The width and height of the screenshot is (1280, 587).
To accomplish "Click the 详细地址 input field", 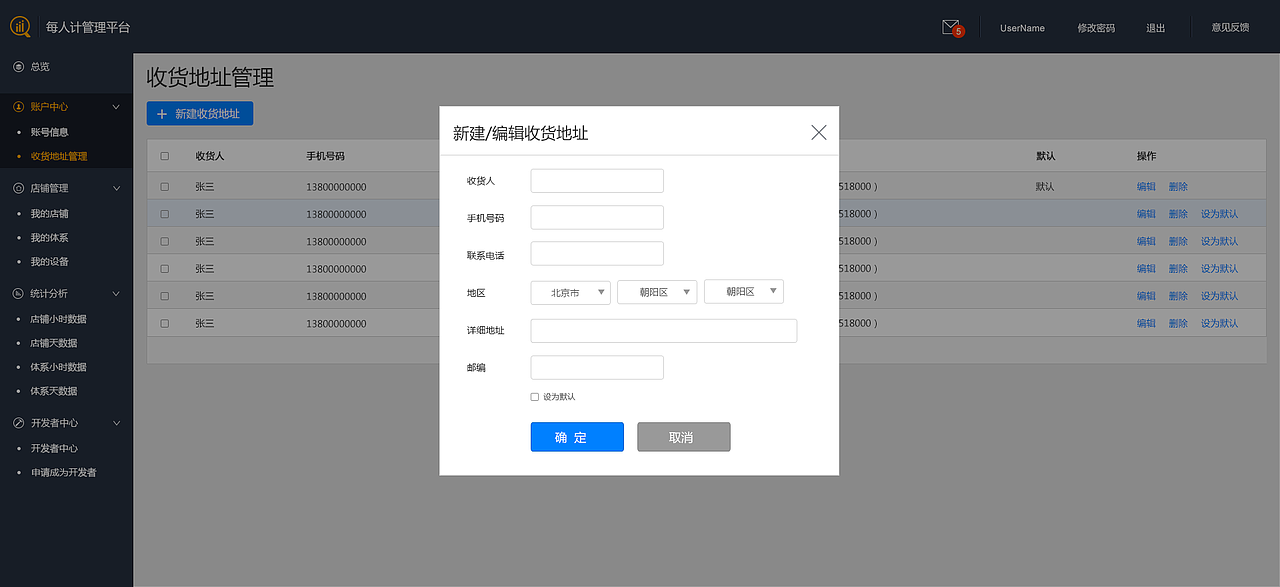I will [663, 330].
